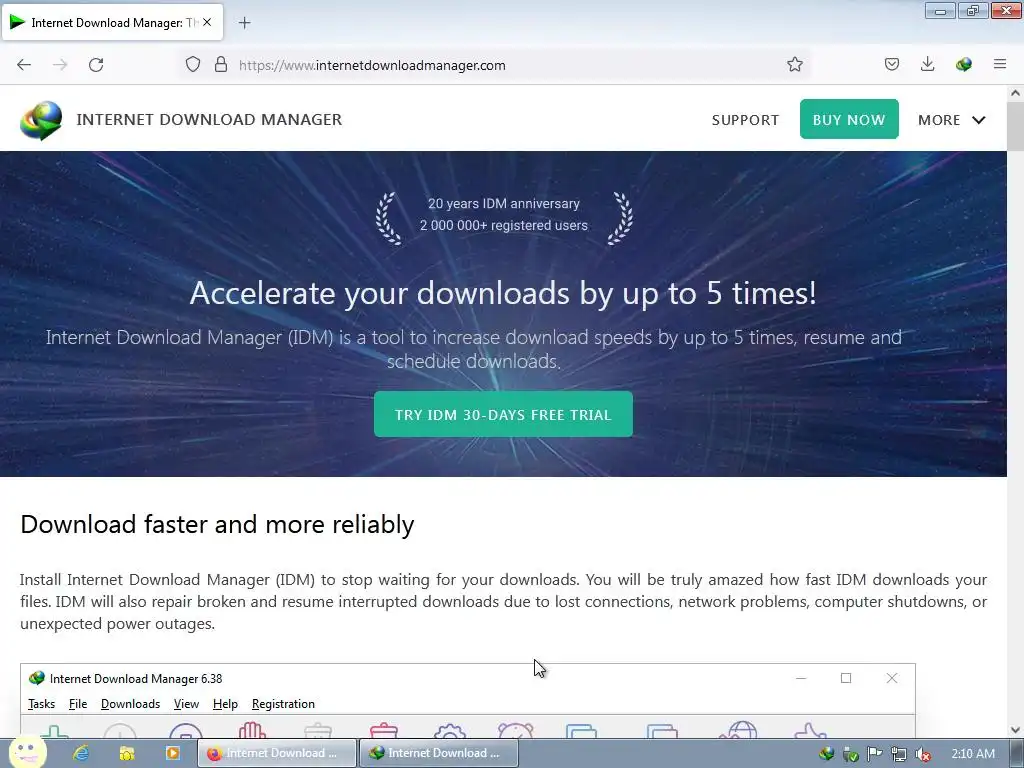Show site security info via padlock

coord(221,65)
